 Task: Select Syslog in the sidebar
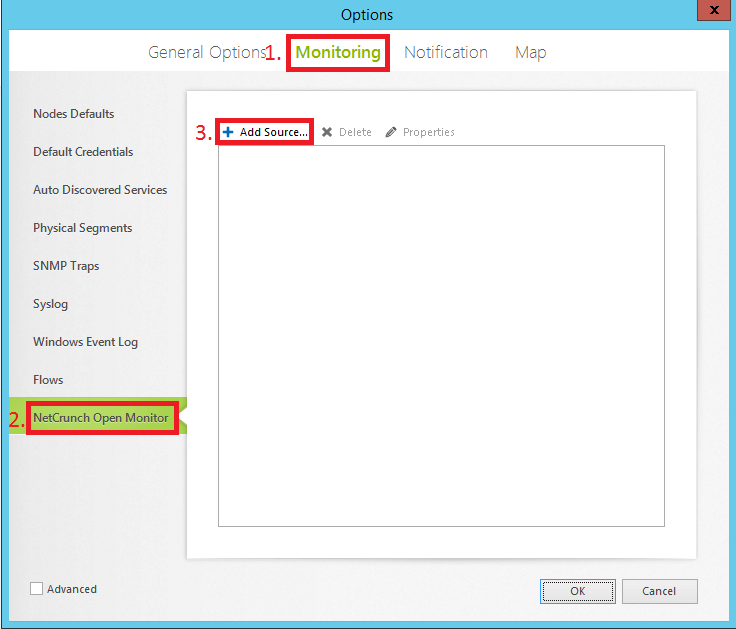50,304
